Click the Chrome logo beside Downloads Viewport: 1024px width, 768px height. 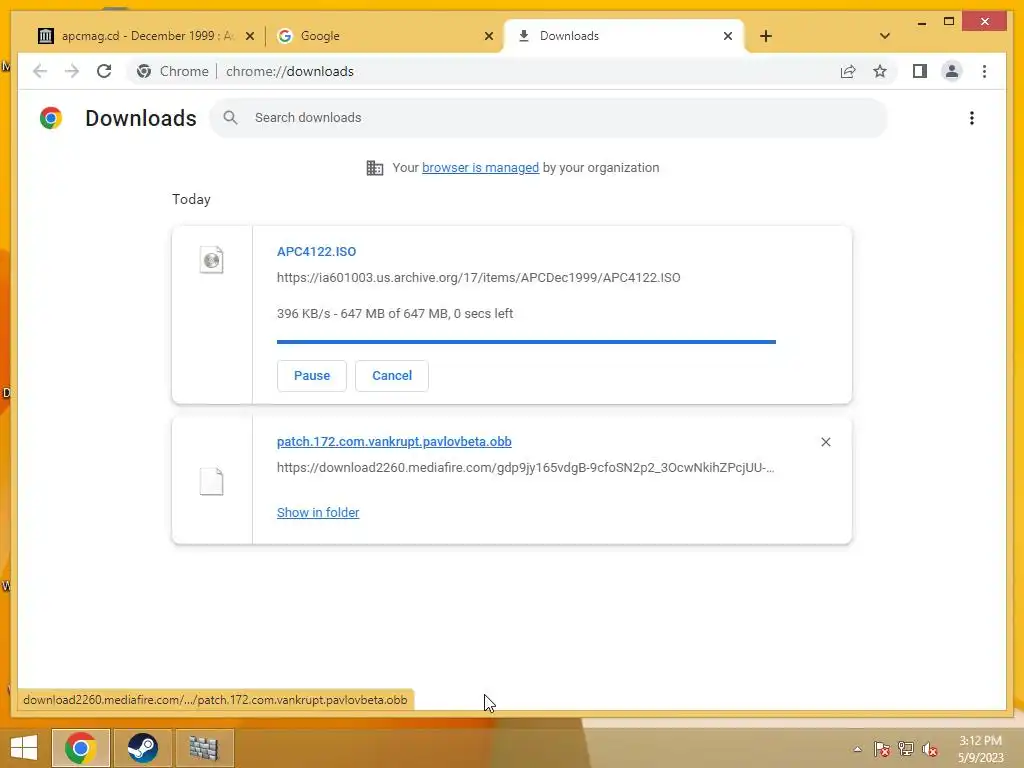click(51, 118)
